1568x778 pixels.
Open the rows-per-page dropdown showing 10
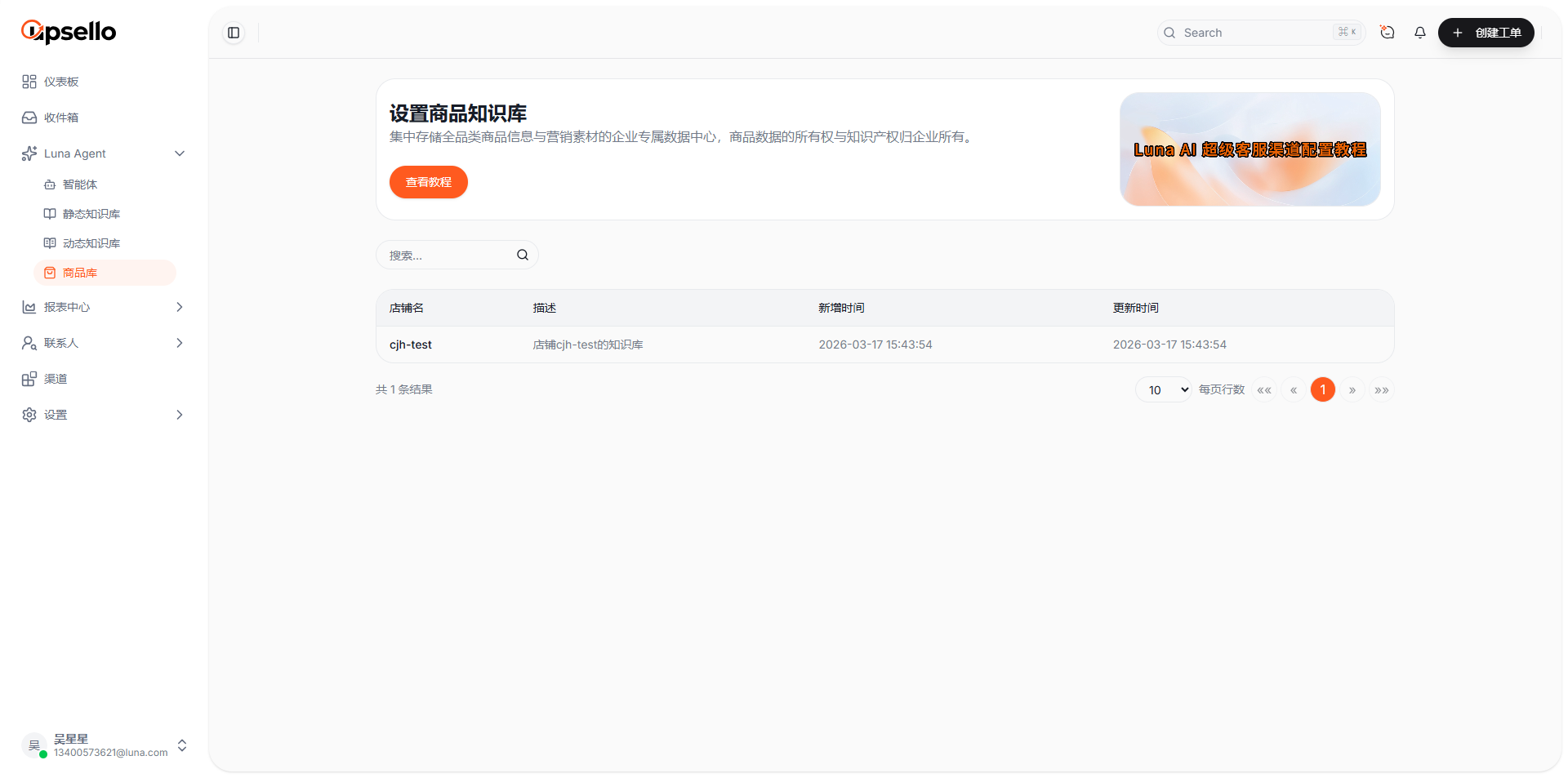point(1164,389)
